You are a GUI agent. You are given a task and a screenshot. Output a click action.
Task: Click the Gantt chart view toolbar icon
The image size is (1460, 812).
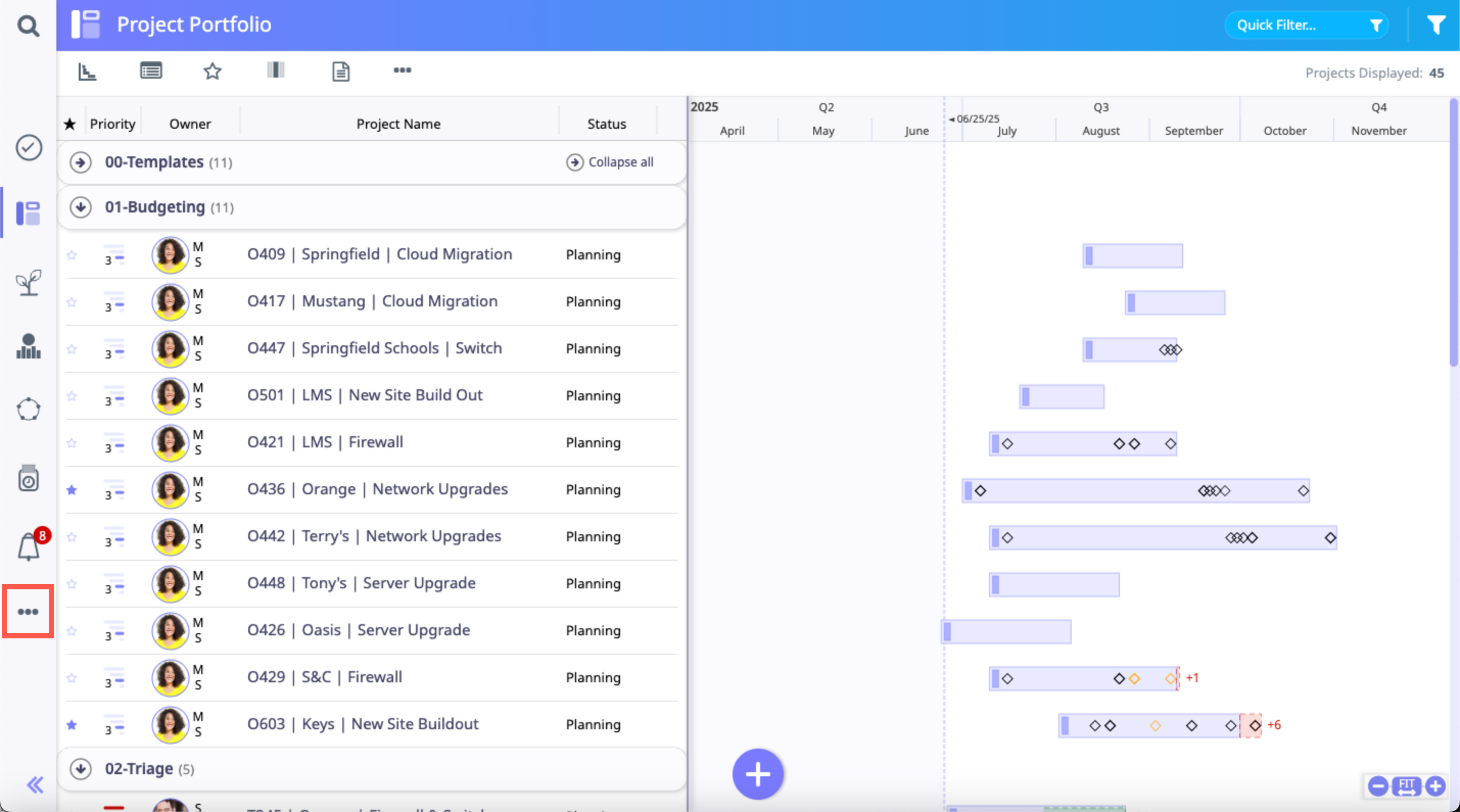87,71
